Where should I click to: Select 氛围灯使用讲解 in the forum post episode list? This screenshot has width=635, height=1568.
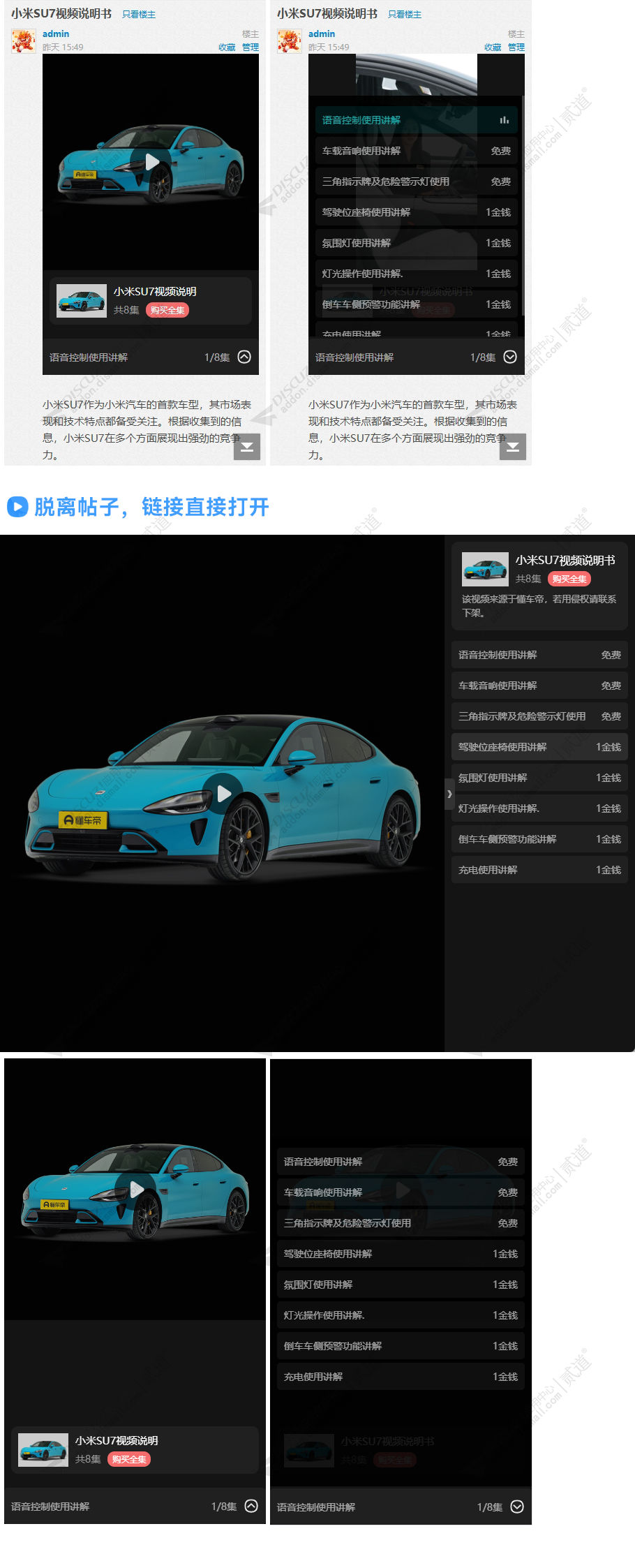click(417, 243)
